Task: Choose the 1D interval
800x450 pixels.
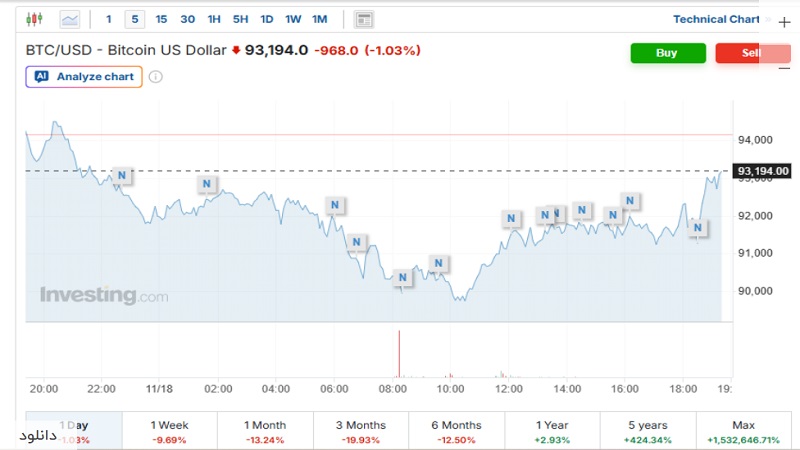Action: point(266,19)
